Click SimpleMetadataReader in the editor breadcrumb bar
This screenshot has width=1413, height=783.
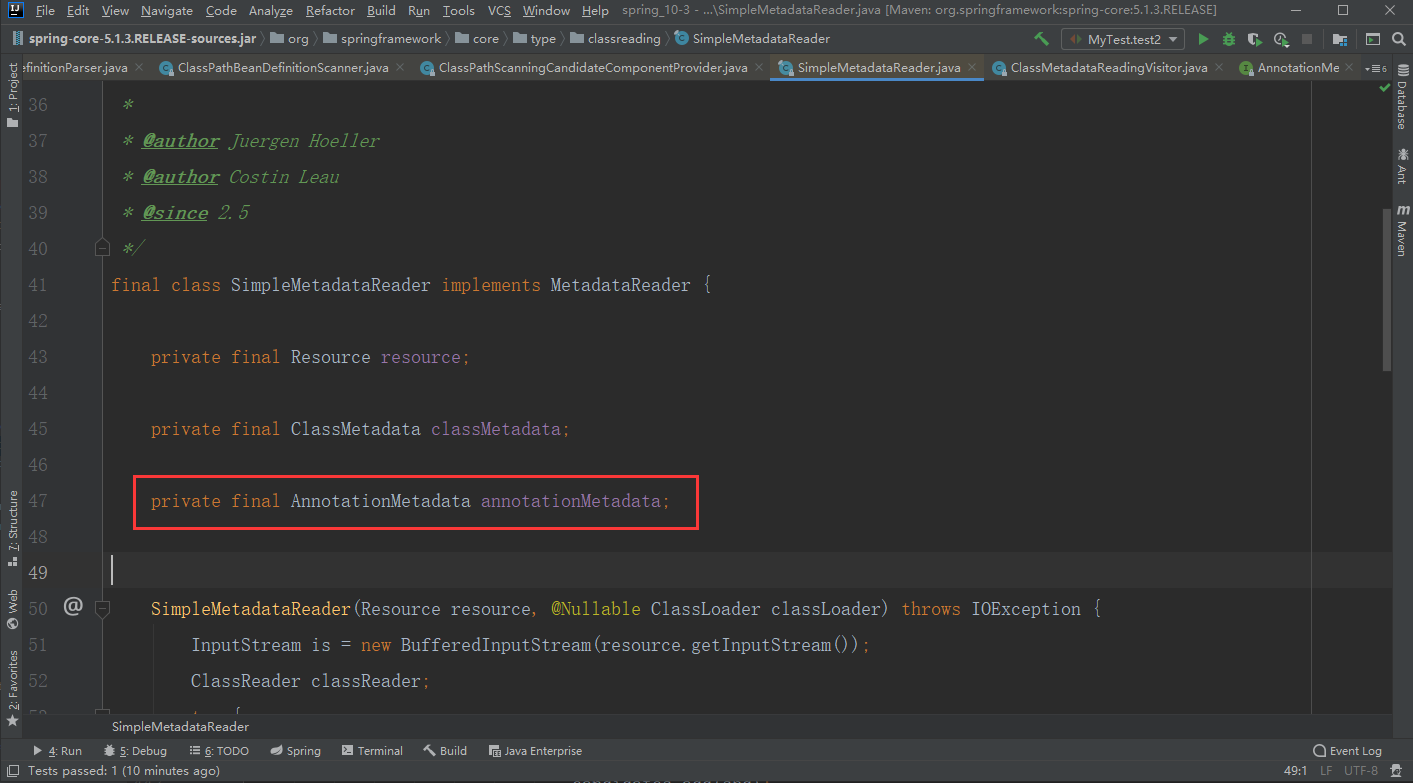click(180, 727)
